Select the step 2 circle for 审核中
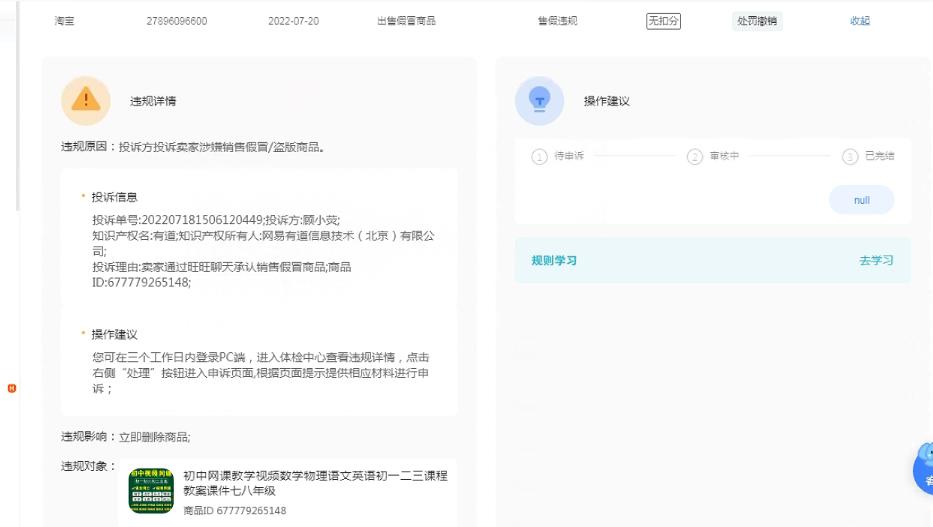Image resolution: width=933 pixels, height=527 pixels. (x=695, y=157)
